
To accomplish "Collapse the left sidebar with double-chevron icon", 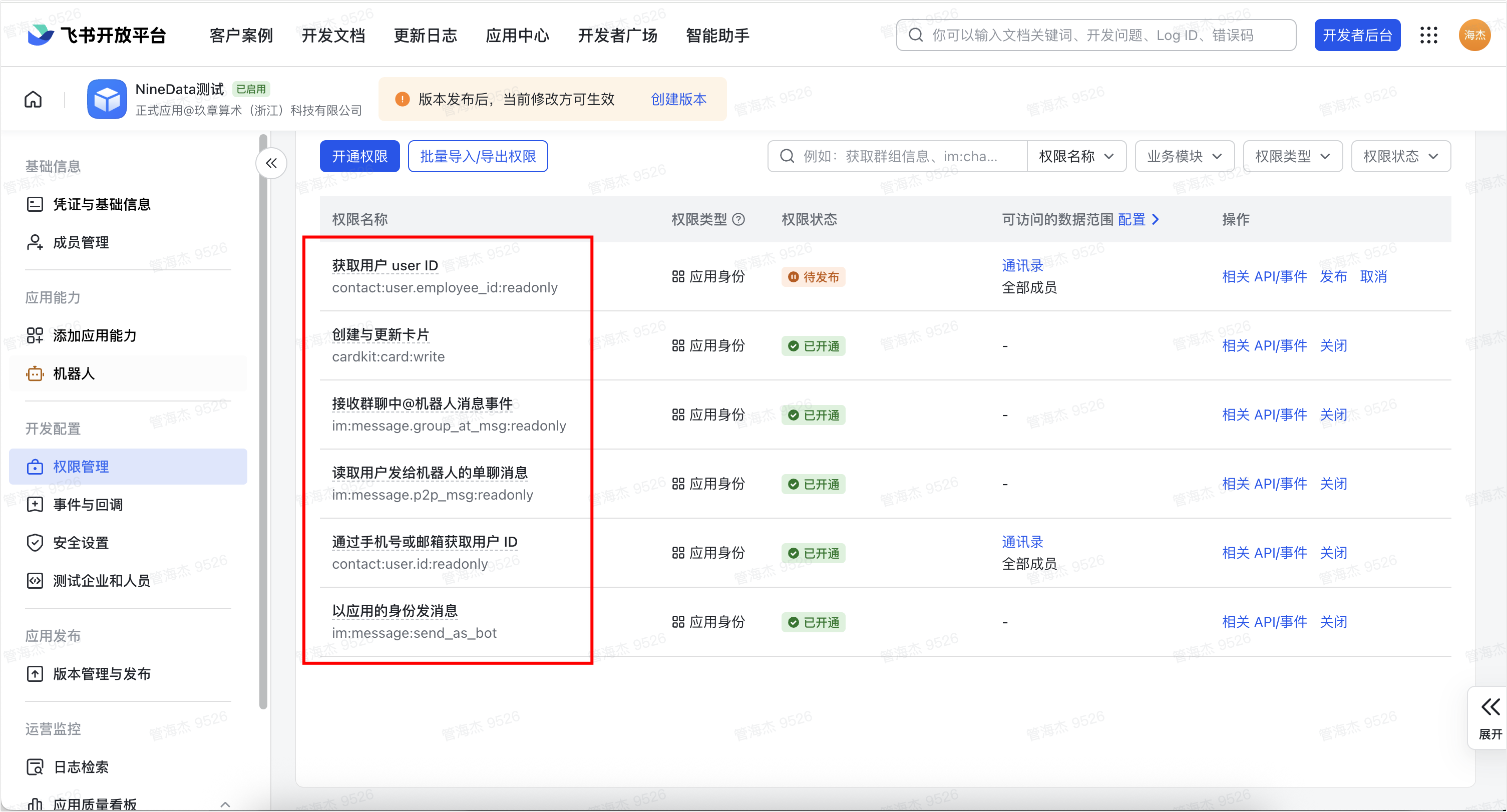I will (271, 163).
